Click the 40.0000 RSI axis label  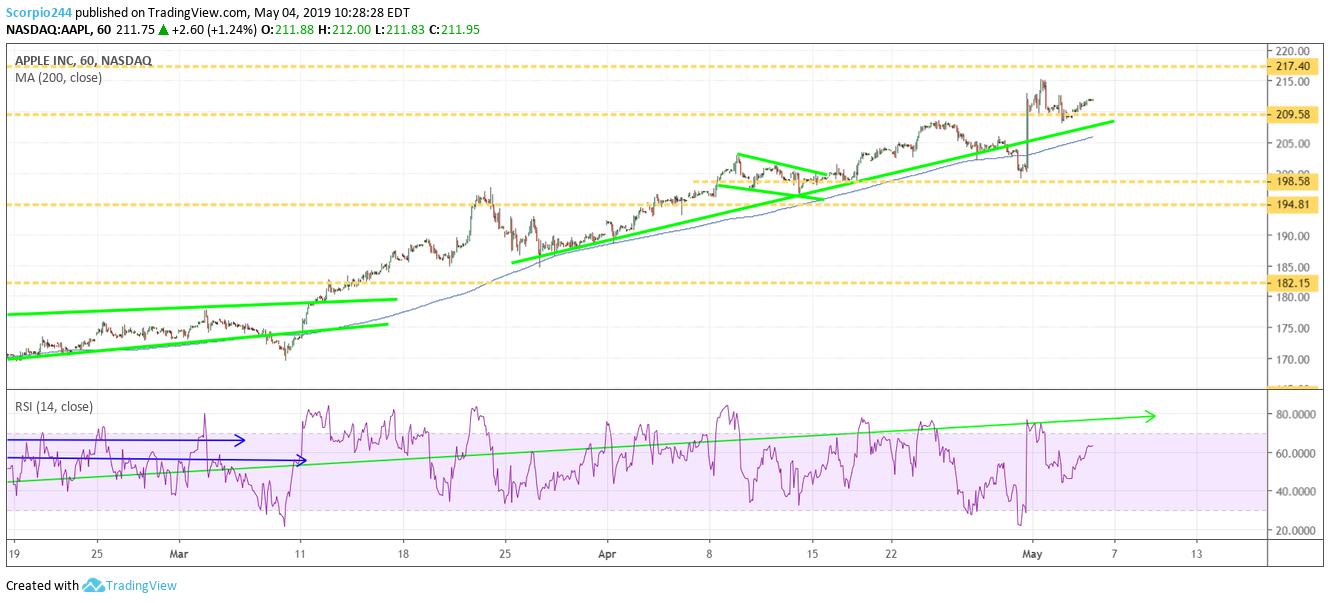coord(1297,491)
